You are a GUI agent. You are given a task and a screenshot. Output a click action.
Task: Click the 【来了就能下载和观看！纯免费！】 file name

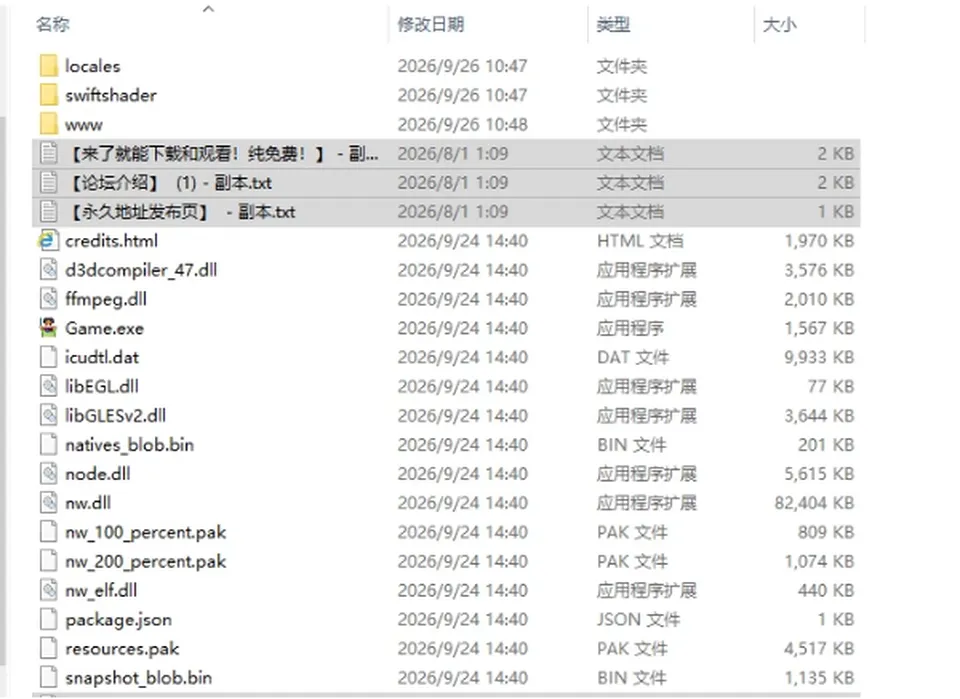click(222, 154)
